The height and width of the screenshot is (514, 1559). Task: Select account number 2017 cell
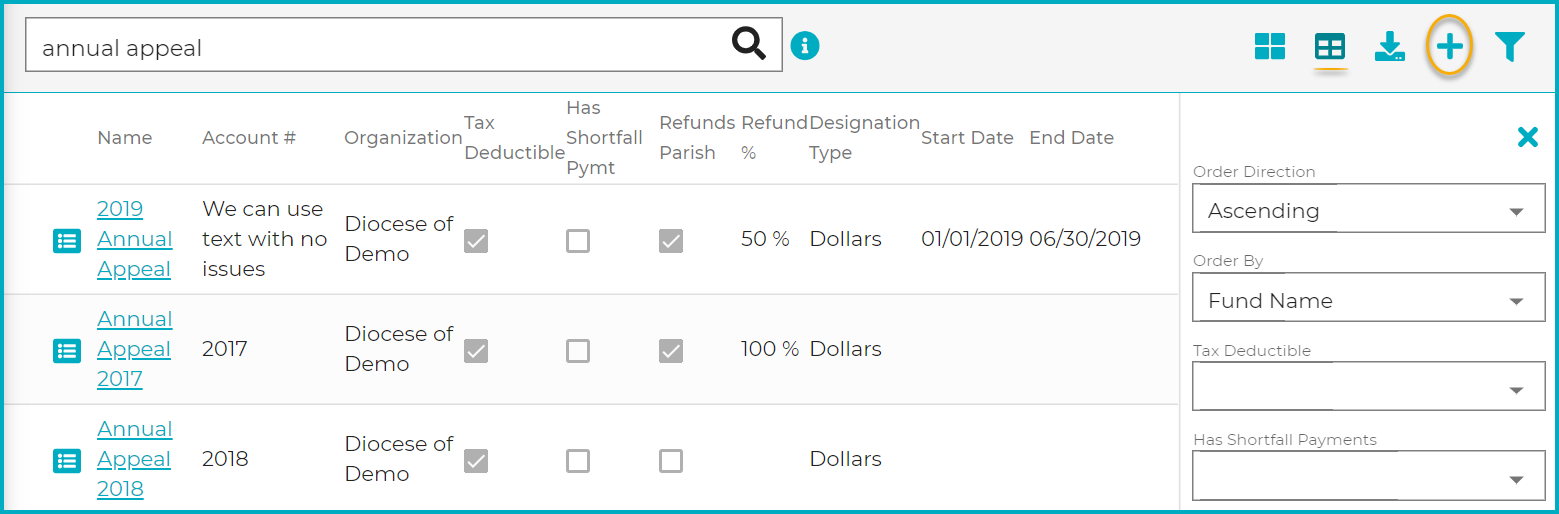point(225,350)
